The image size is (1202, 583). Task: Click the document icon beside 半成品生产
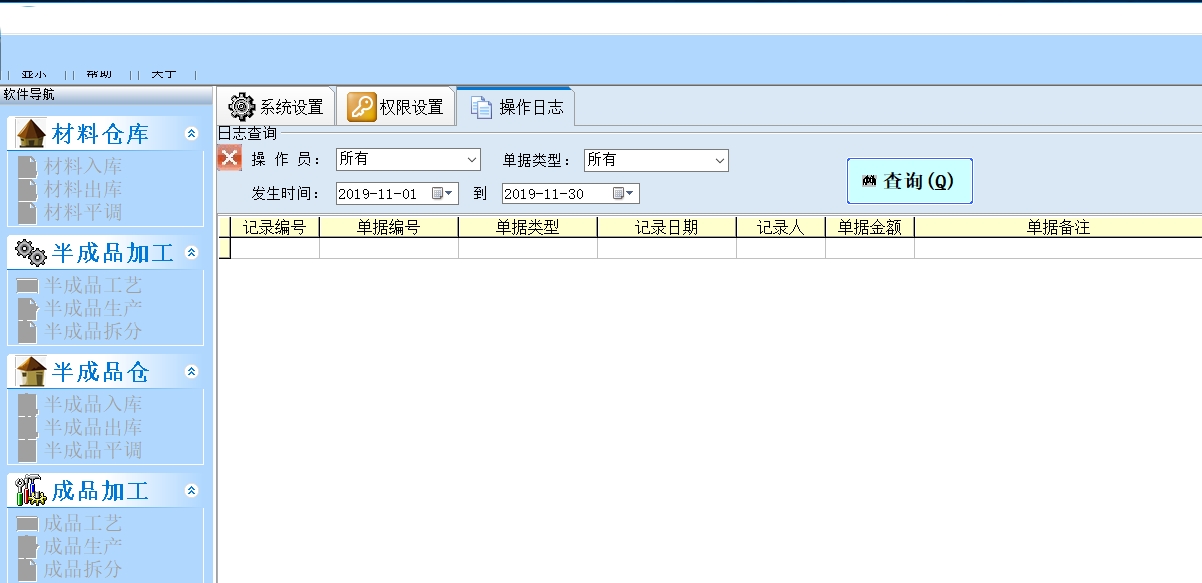[28, 308]
